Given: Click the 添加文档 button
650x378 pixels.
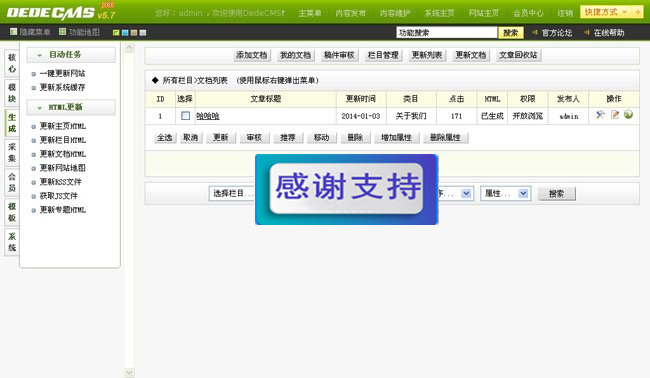Looking at the screenshot, I should 252,55.
